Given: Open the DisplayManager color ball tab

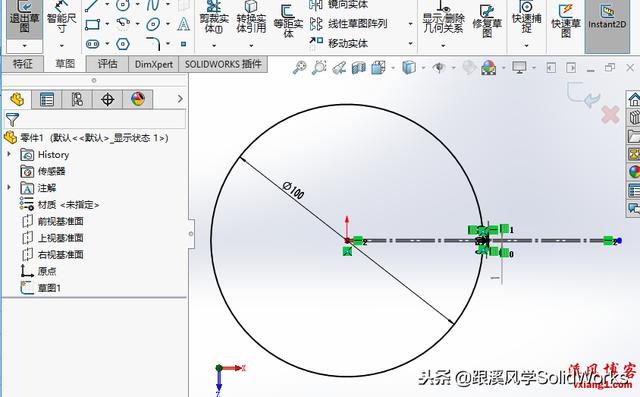Looking at the screenshot, I should pos(138,99).
